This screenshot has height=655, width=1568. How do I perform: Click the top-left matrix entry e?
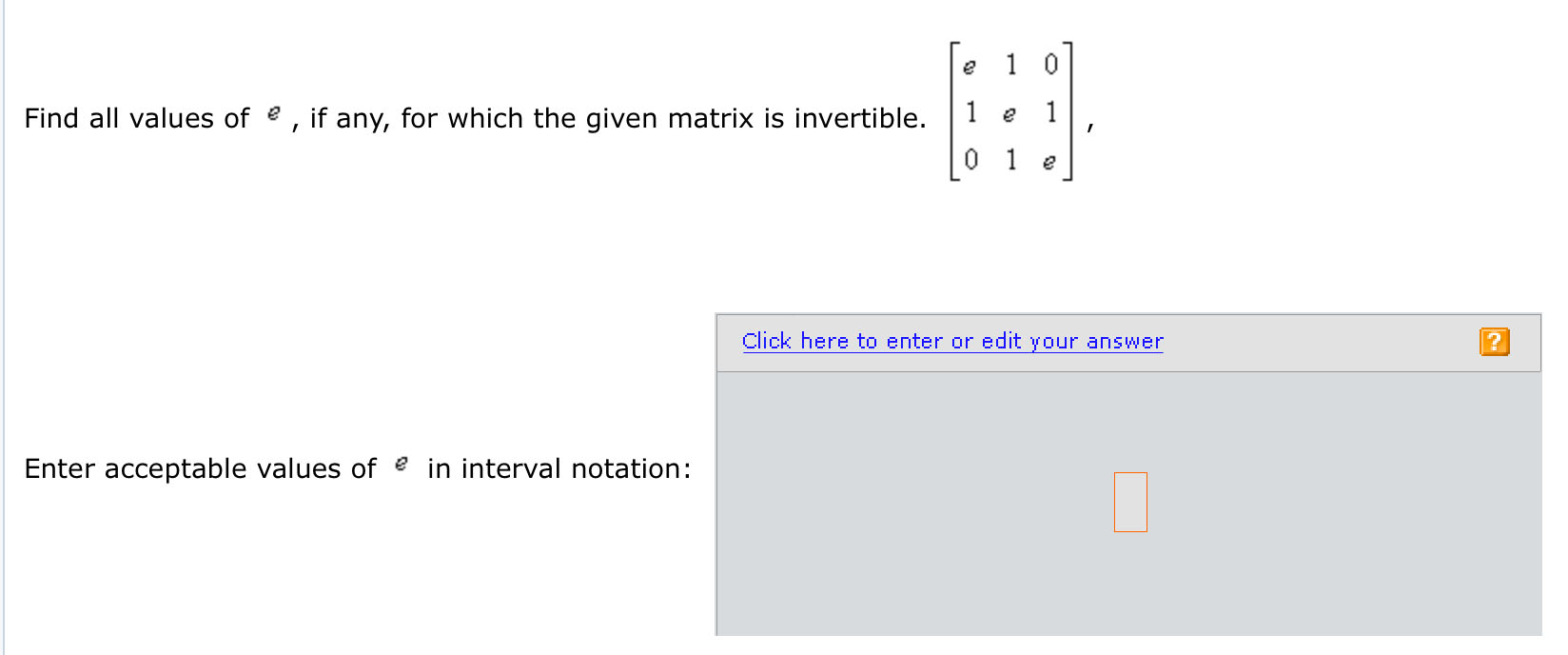tap(970, 66)
